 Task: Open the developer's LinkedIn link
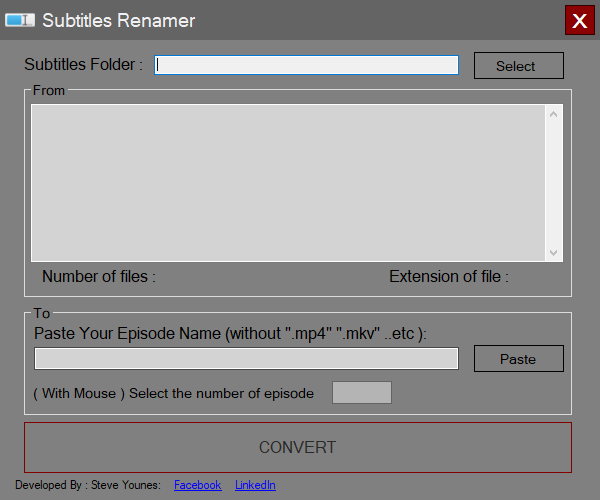255,485
